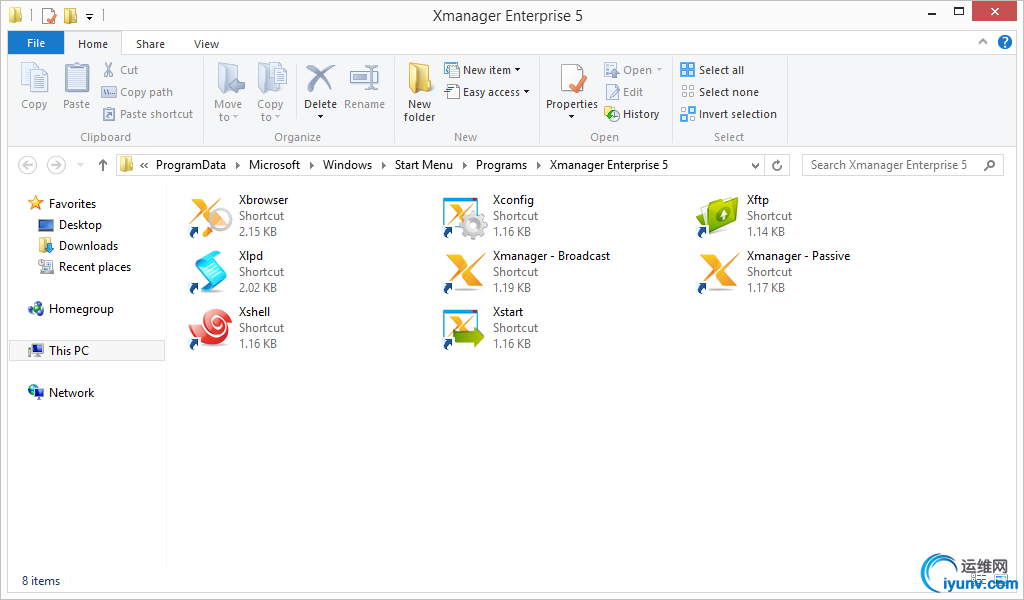Go up one folder level arrow
1024x600 pixels.
tap(103, 165)
